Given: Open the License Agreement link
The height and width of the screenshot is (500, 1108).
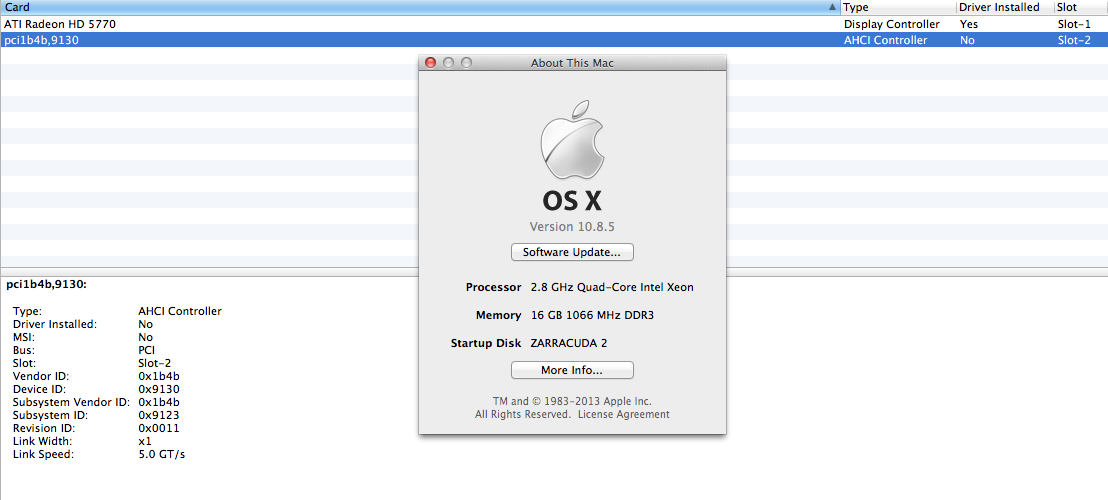Looking at the screenshot, I should click(x=623, y=415).
